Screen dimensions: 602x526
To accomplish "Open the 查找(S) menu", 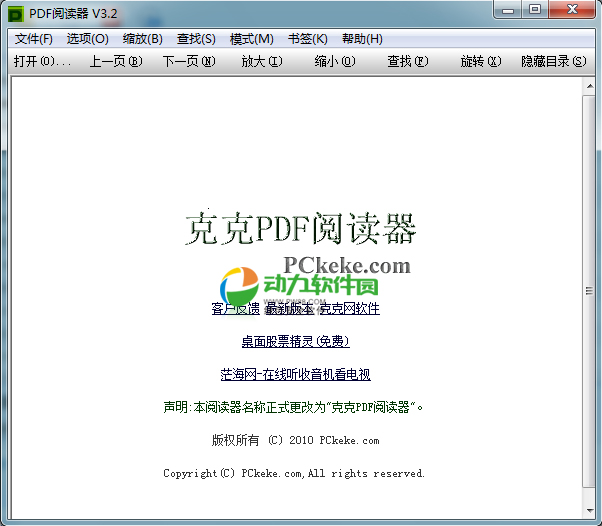I will [x=196, y=39].
